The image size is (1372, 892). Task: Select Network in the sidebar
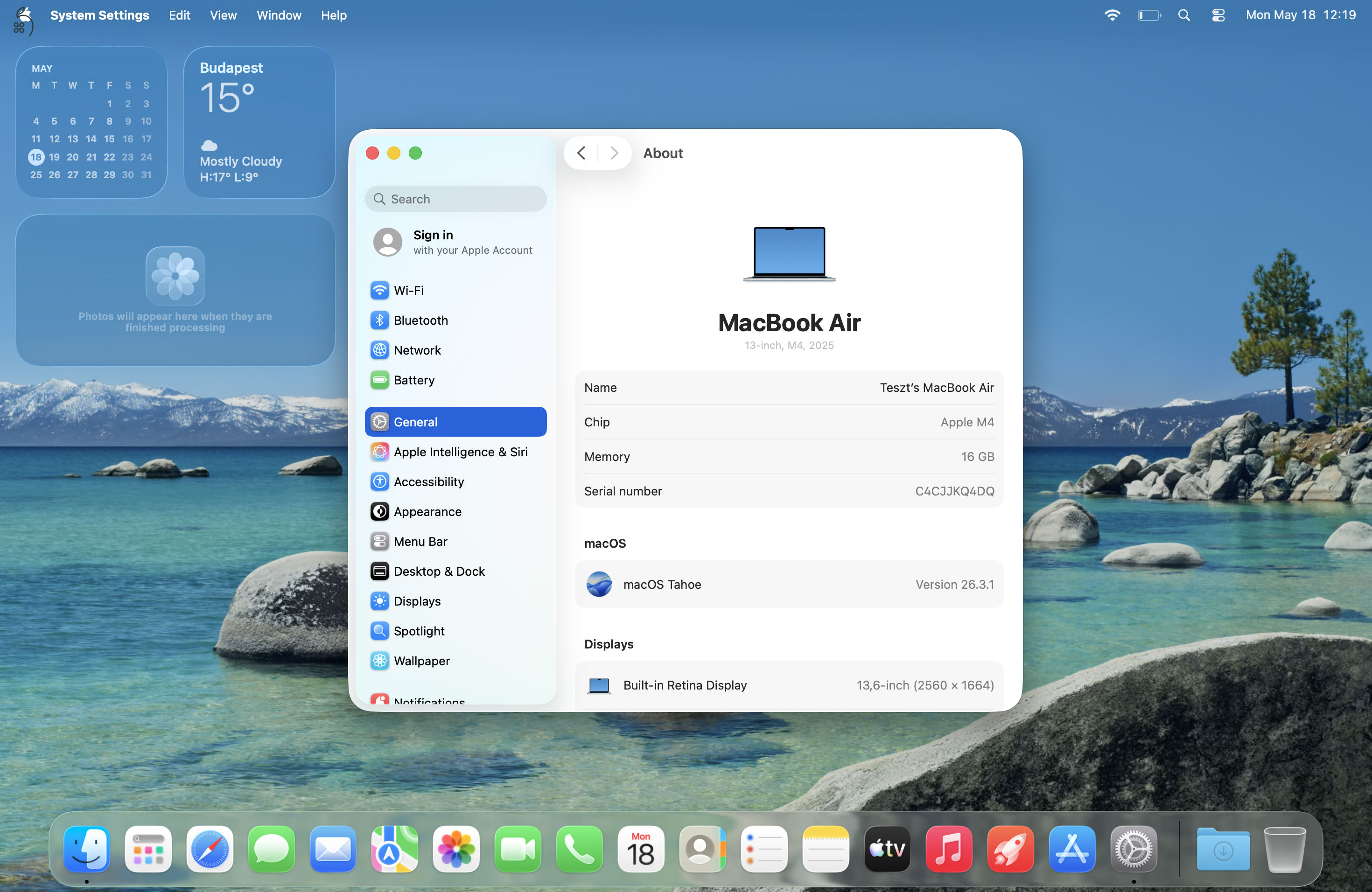tap(455, 350)
